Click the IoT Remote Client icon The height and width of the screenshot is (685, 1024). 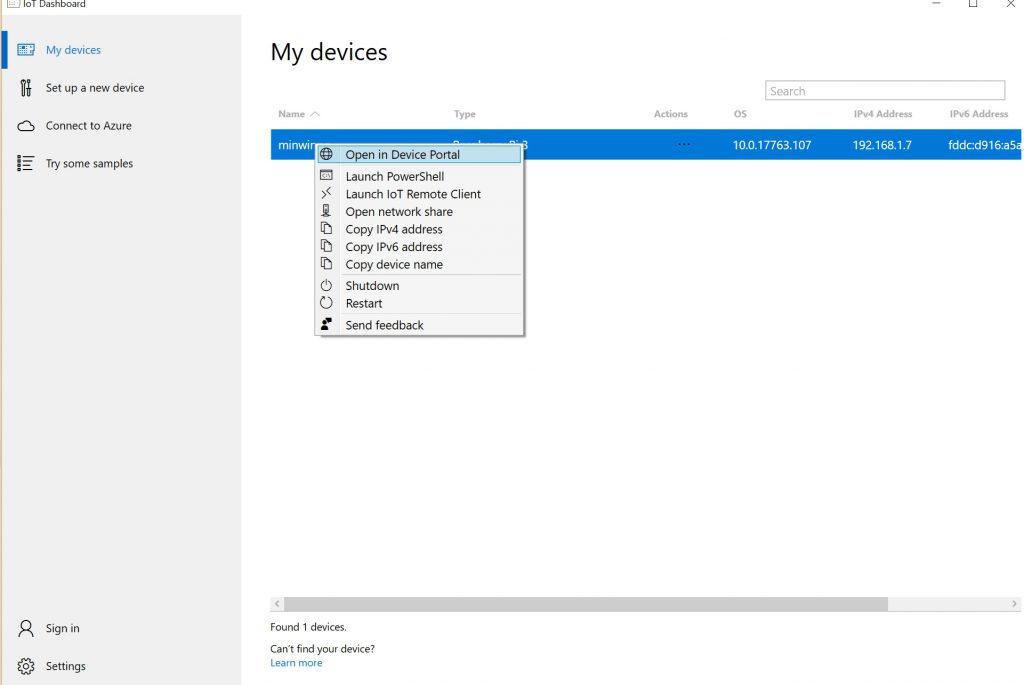point(326,193)
